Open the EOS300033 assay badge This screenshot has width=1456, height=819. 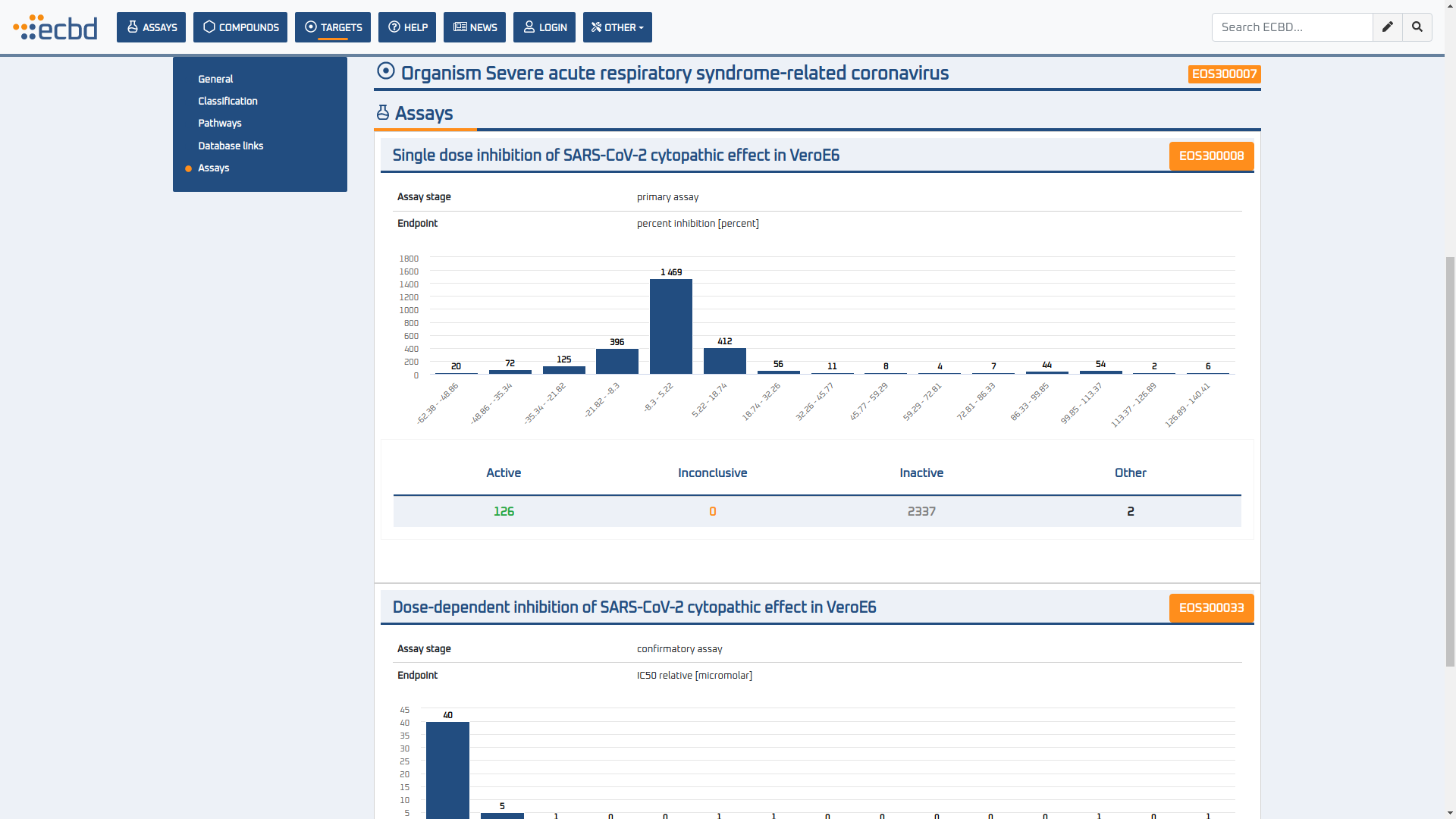pos(1211,608)
